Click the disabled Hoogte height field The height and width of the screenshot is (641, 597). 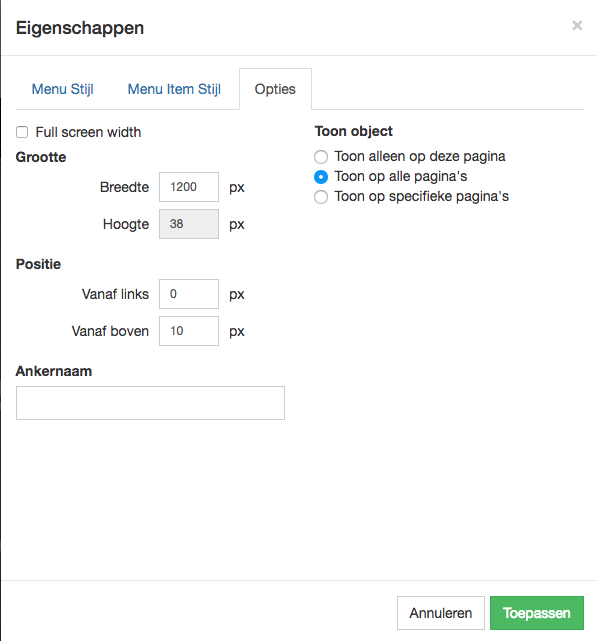coord(189,224)
